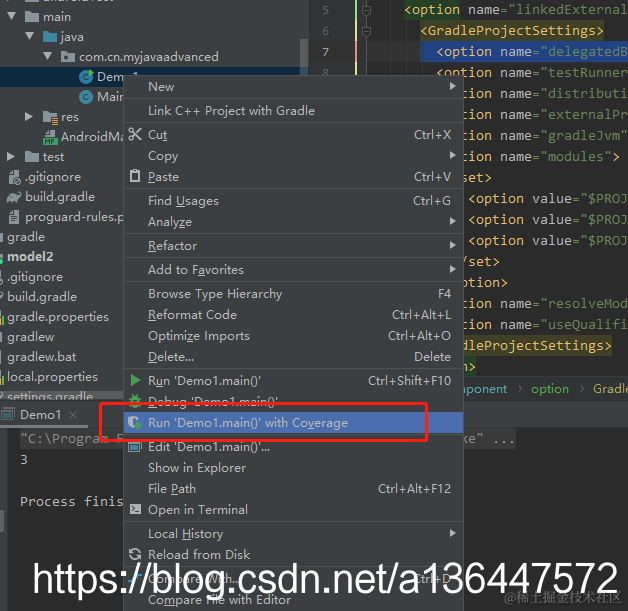The image size is (628, 611).
Task: Click 'option' in the XML breadcrumb
Action: [x=550, y=389]
